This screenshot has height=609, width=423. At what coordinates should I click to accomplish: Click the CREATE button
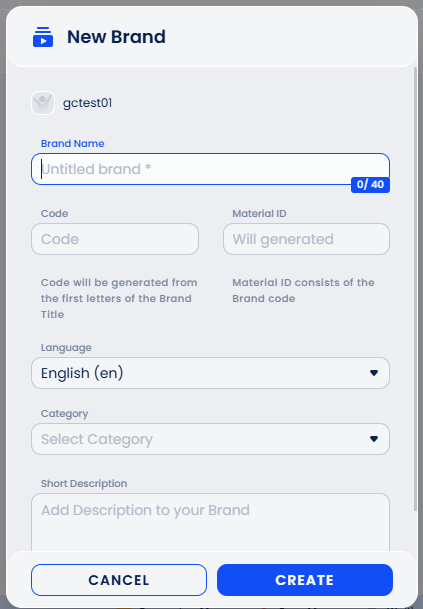click(305, 580)
